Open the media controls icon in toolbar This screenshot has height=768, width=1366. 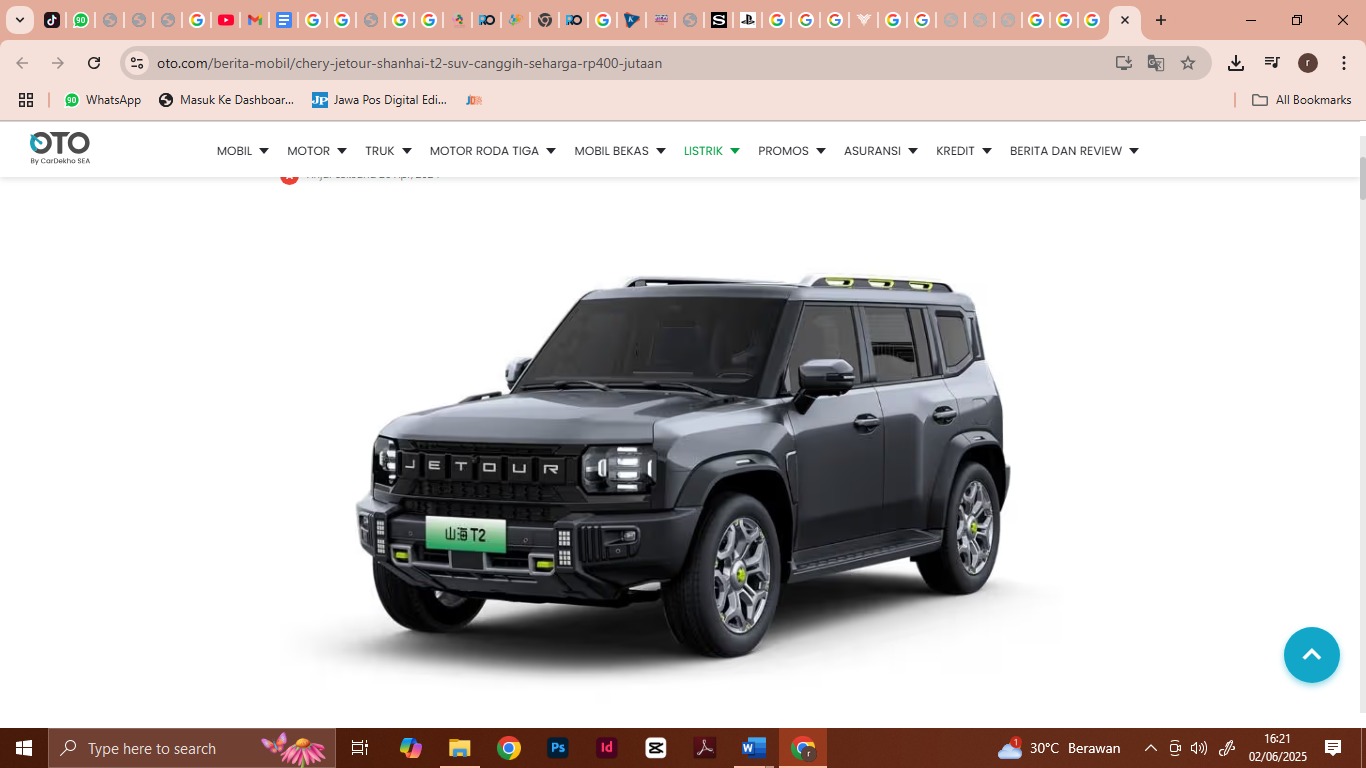1272,63
